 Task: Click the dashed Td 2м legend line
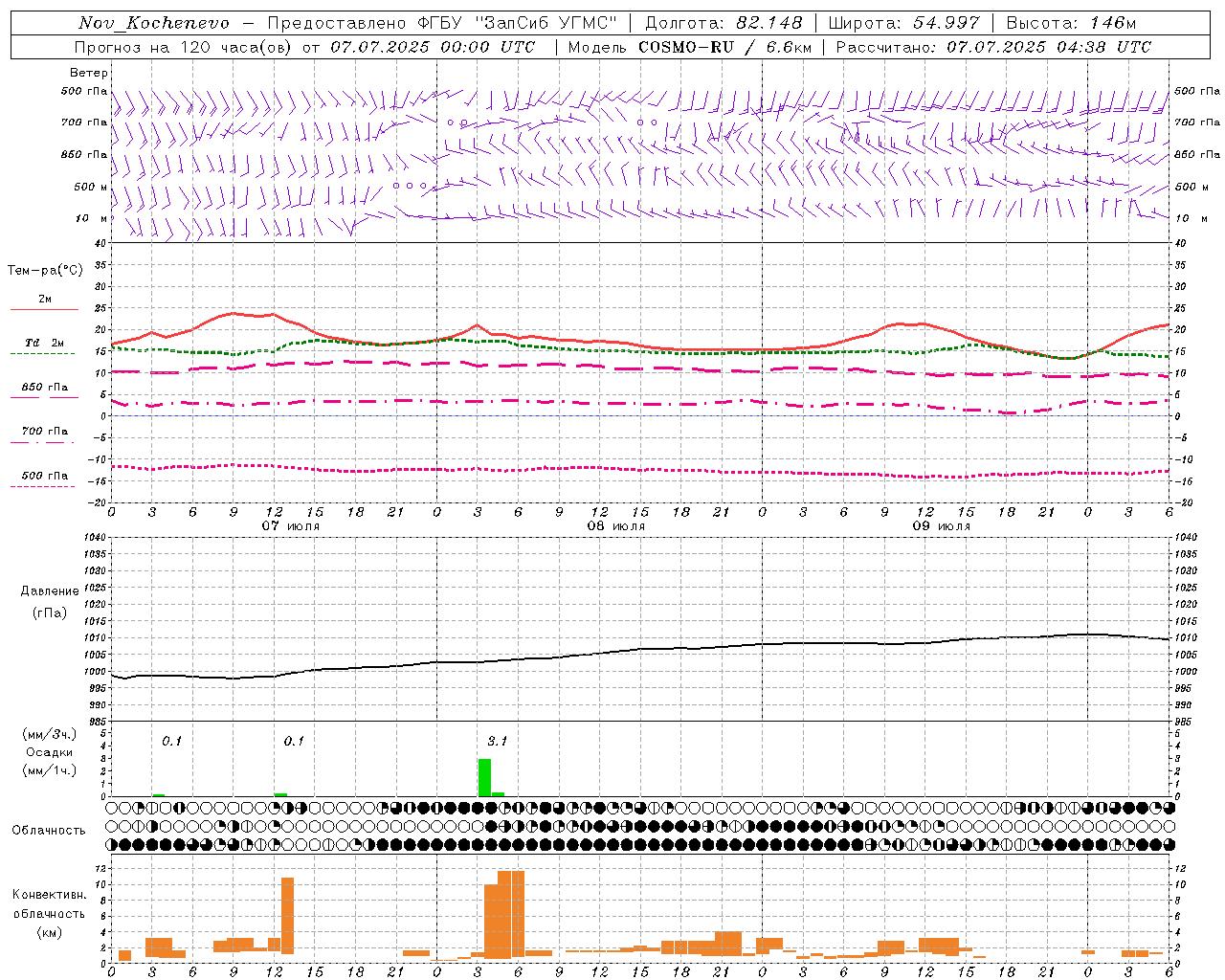[x=42, y=353]
